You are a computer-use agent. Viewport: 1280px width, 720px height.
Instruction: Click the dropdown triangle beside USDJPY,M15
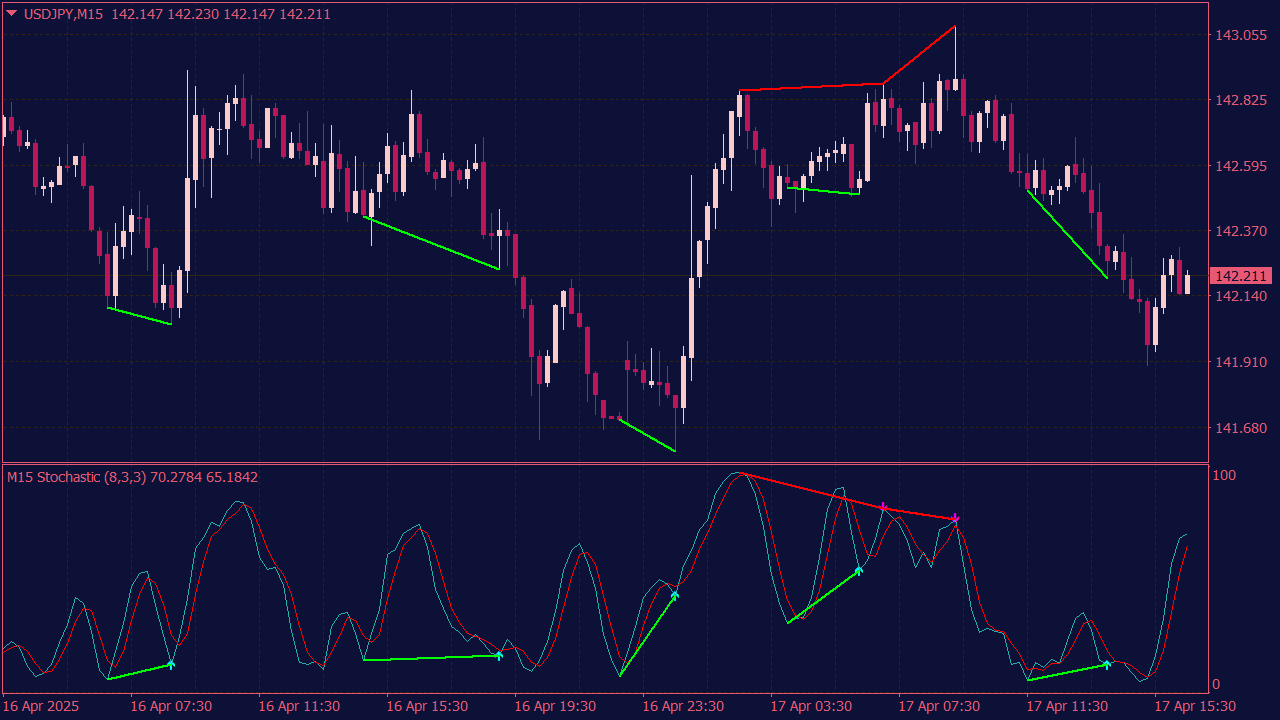click(12, 14)
